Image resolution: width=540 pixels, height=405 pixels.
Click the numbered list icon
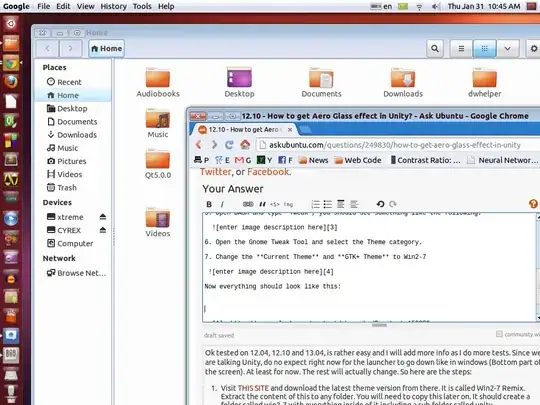coord(315,204)
